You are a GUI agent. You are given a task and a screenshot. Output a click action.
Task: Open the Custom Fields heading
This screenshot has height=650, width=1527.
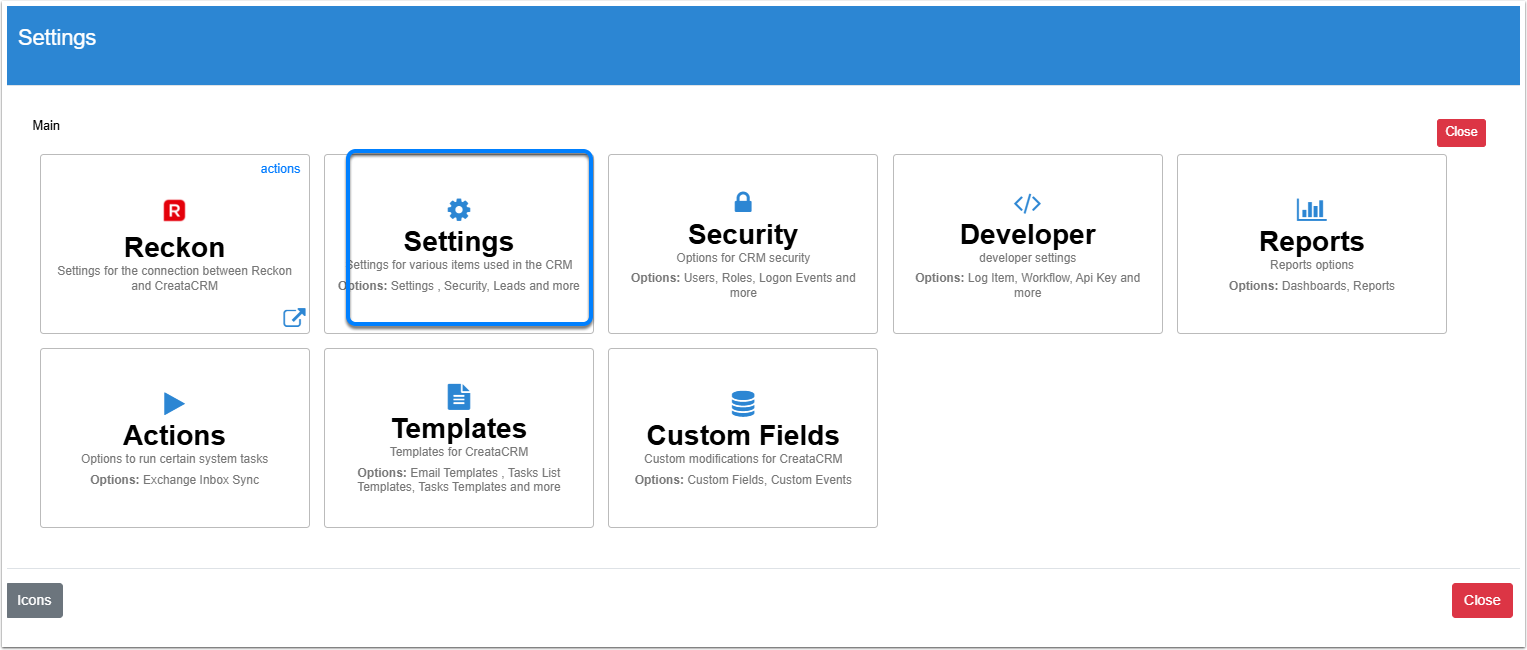coord(743,435)
